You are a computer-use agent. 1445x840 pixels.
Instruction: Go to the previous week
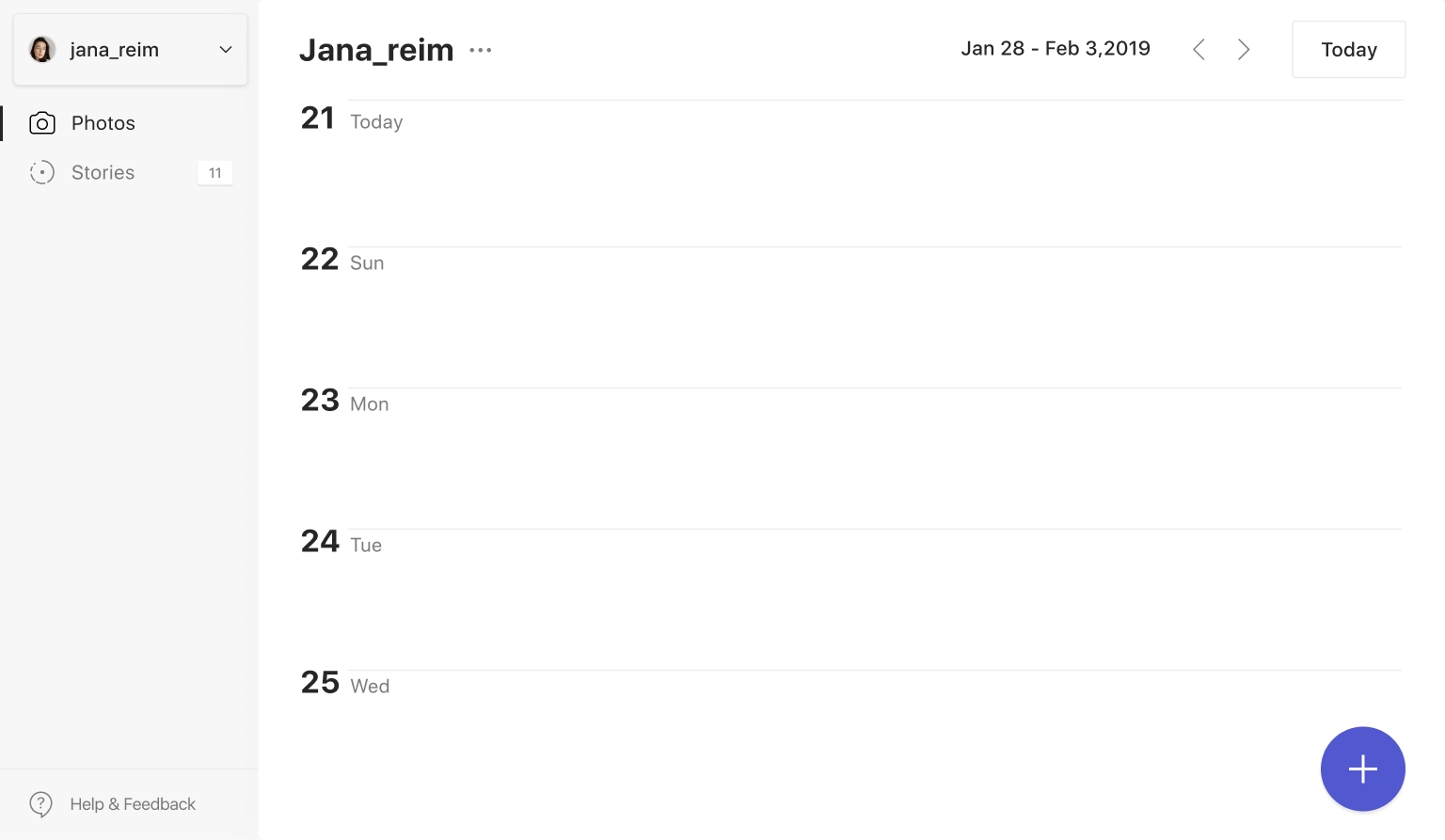pos(1199,50)
